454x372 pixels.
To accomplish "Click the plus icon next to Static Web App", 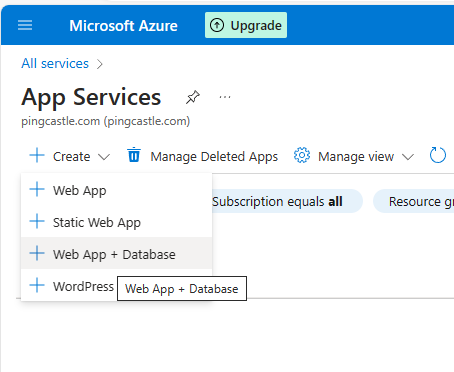I will 37,221.
